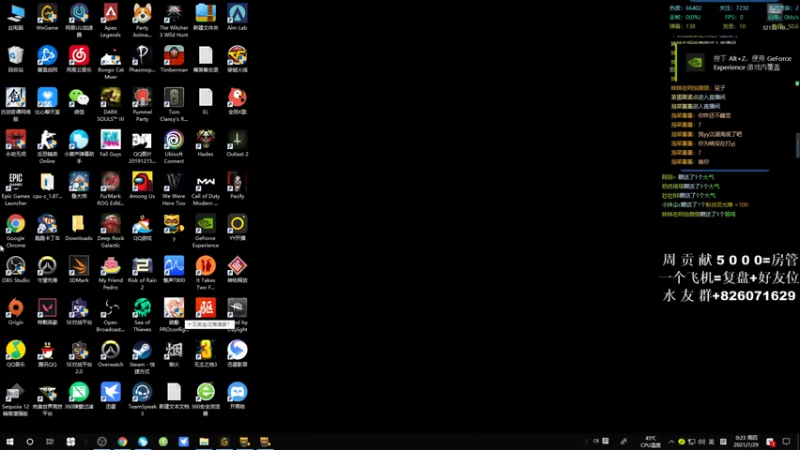Open Ubisoft Connect shortcut
Image resolution: width=800 pixels, height=450 pixels.
(x=173, y=147)
